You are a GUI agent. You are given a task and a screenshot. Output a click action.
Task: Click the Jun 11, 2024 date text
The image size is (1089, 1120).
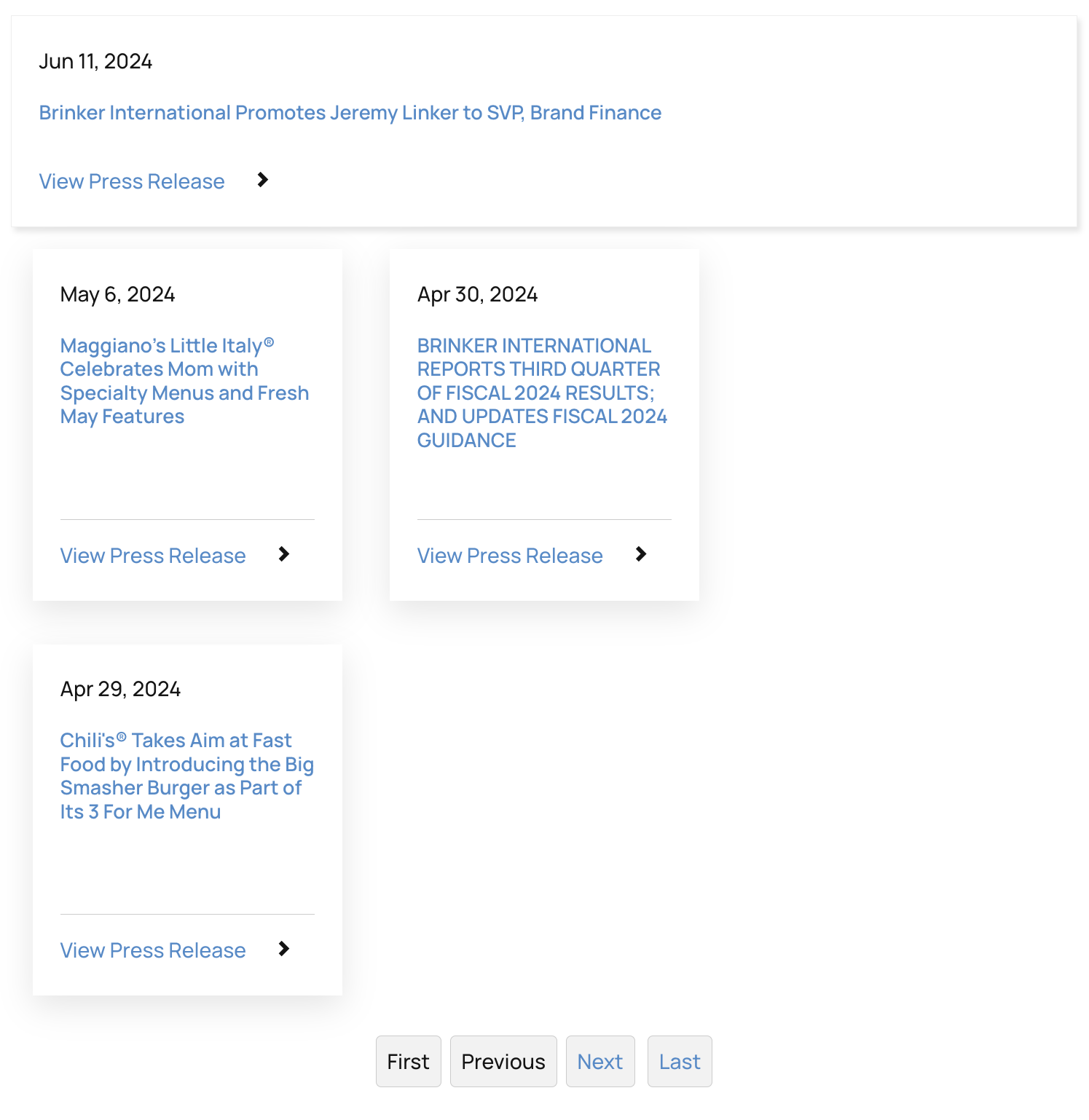[95, 61]
